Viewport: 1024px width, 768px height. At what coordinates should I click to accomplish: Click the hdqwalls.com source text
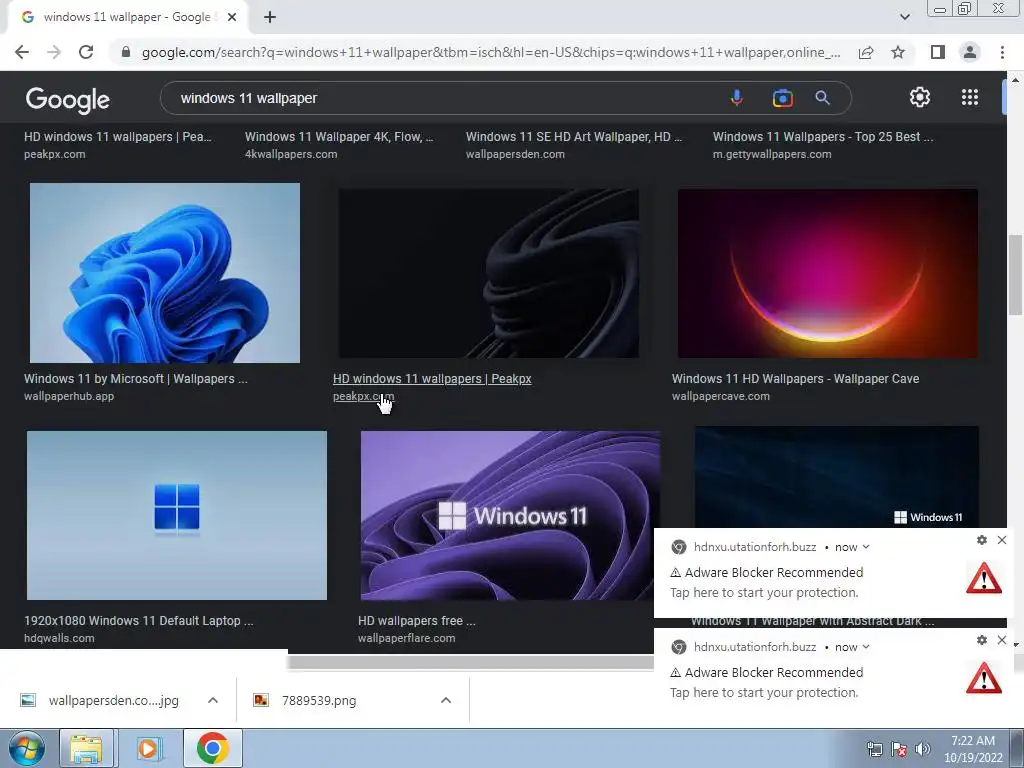click(x=59, y=638)
